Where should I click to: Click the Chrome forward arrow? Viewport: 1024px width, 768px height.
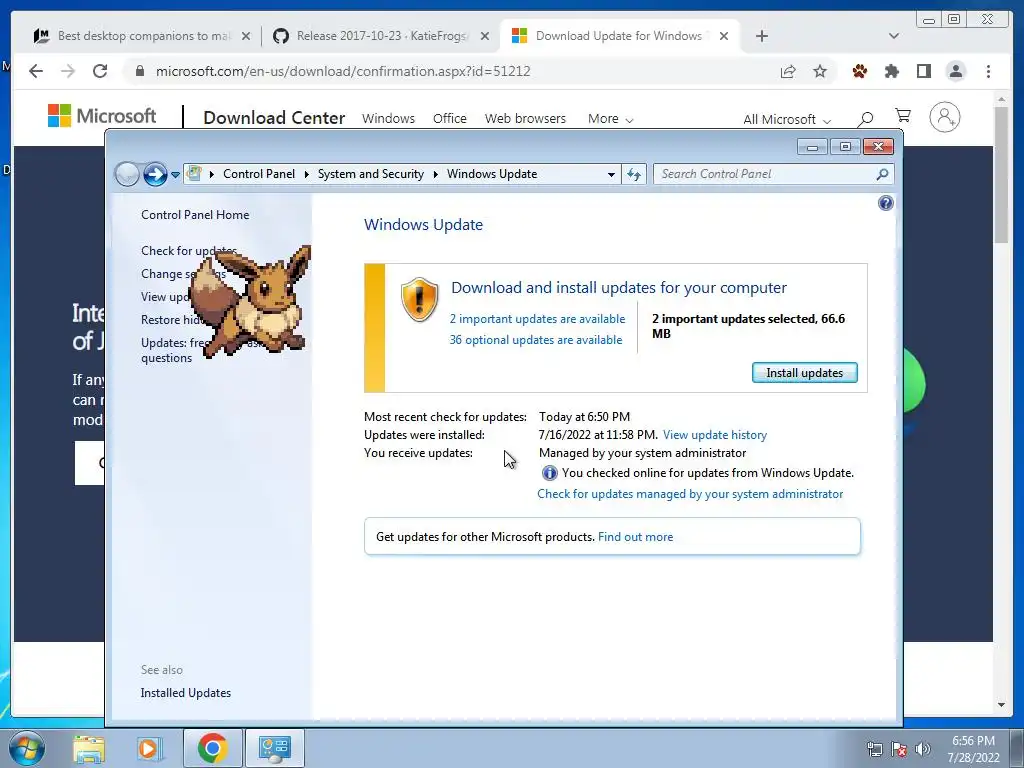click(x=68, y=71)
